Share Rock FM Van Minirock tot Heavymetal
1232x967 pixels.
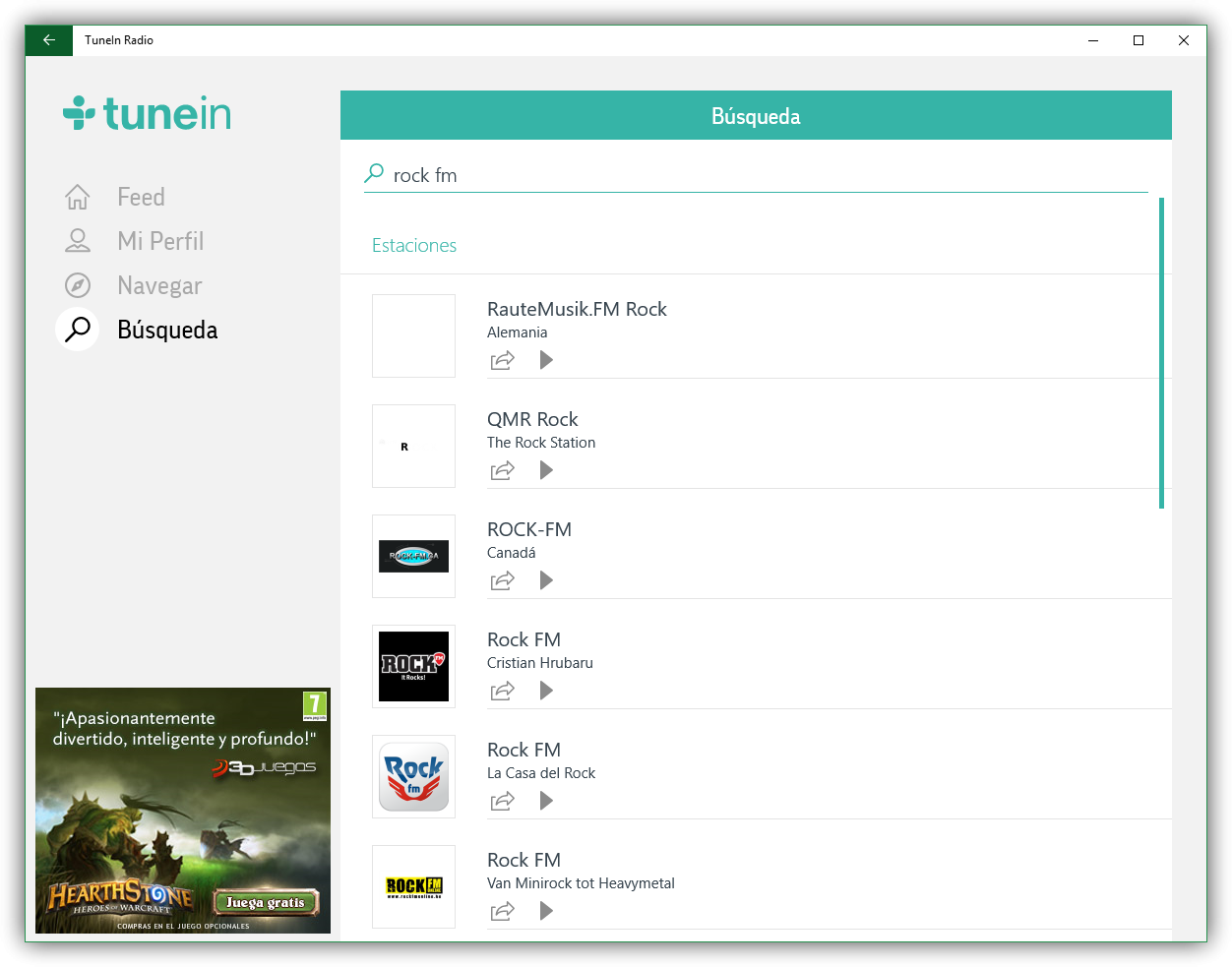coord(503,911)
